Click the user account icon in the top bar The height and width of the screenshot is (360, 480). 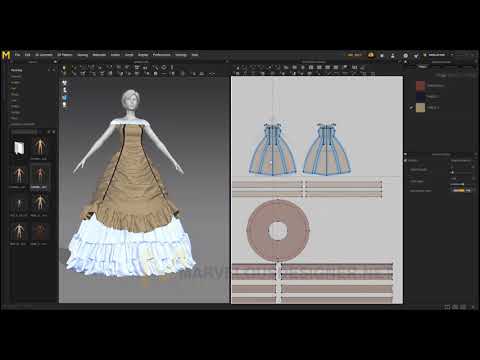393,55
